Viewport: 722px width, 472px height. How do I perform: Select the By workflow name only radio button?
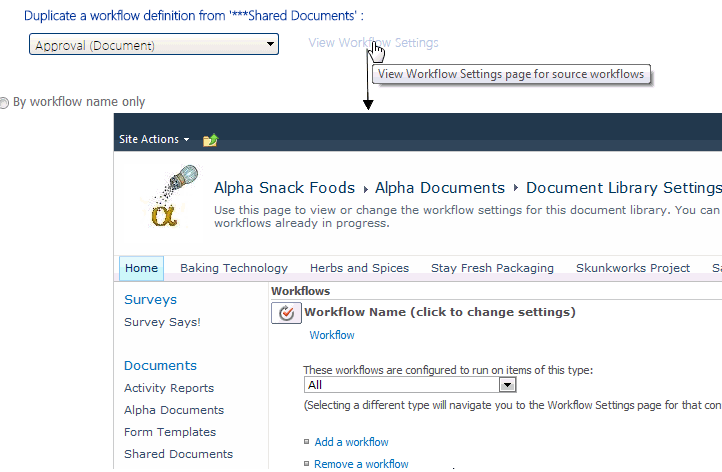[4, 103]
